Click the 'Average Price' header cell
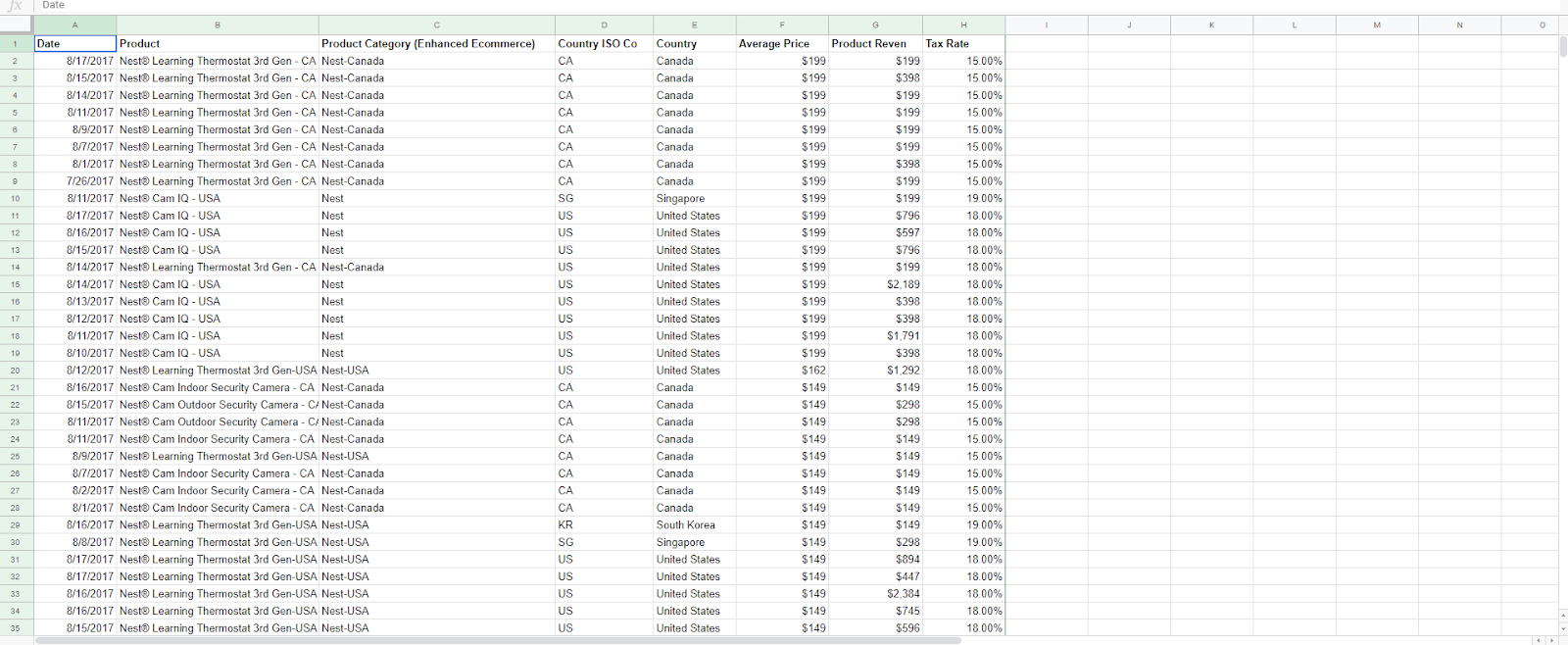The width and height of the screenshot is (1568, 645). click(782, 43)
